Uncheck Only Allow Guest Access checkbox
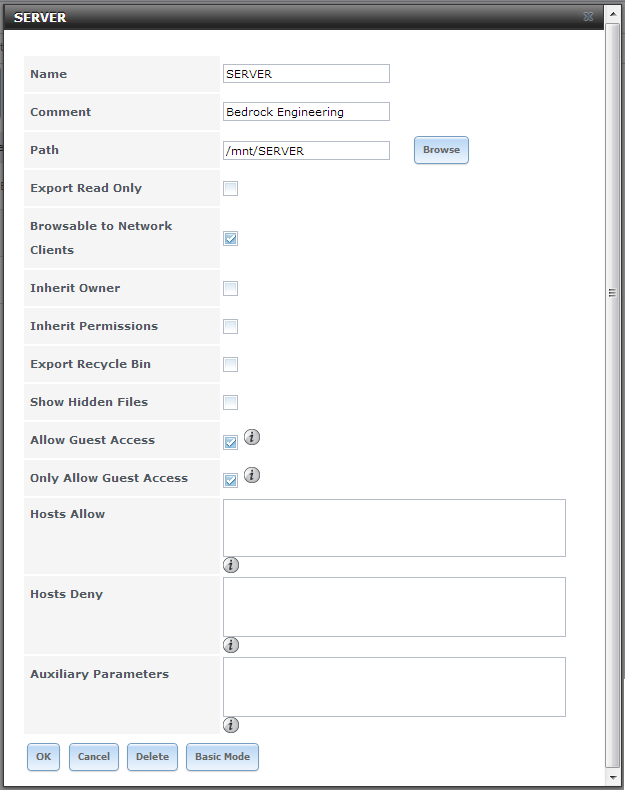Viewport: 625px width, 790px height. click(231, 480)
